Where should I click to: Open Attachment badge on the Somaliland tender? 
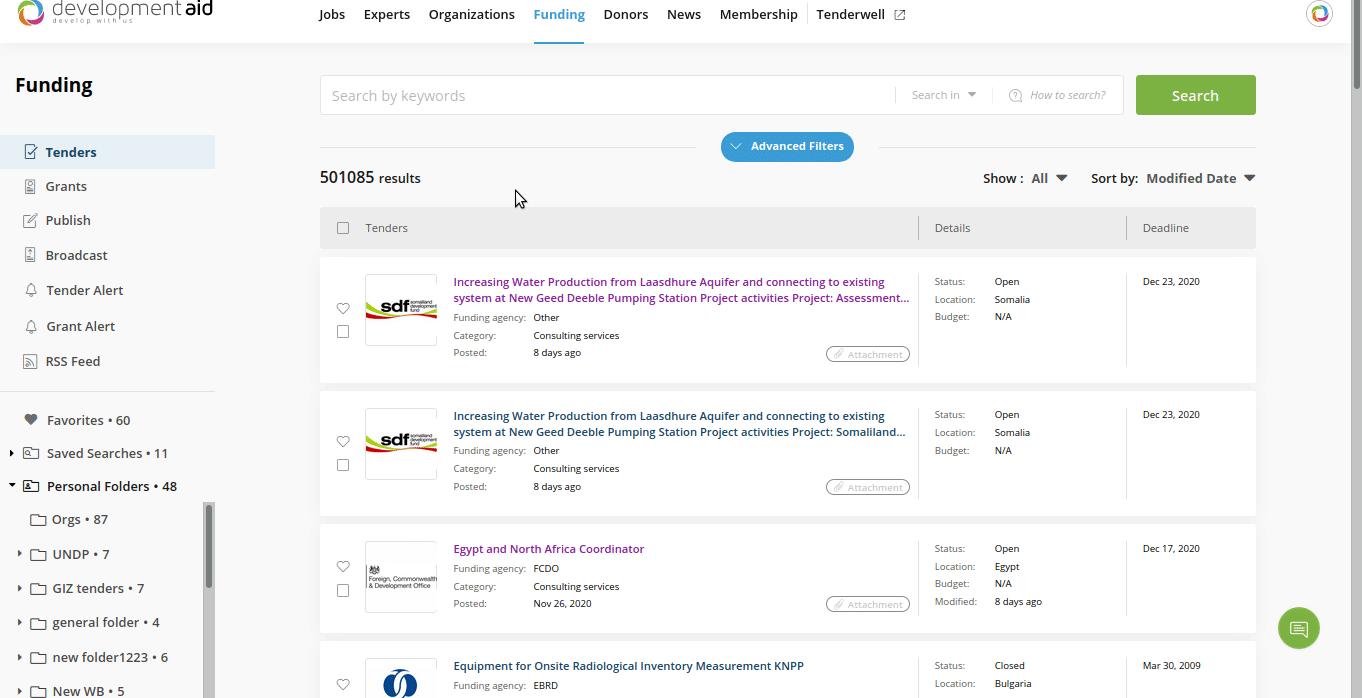tap(868, 487)
